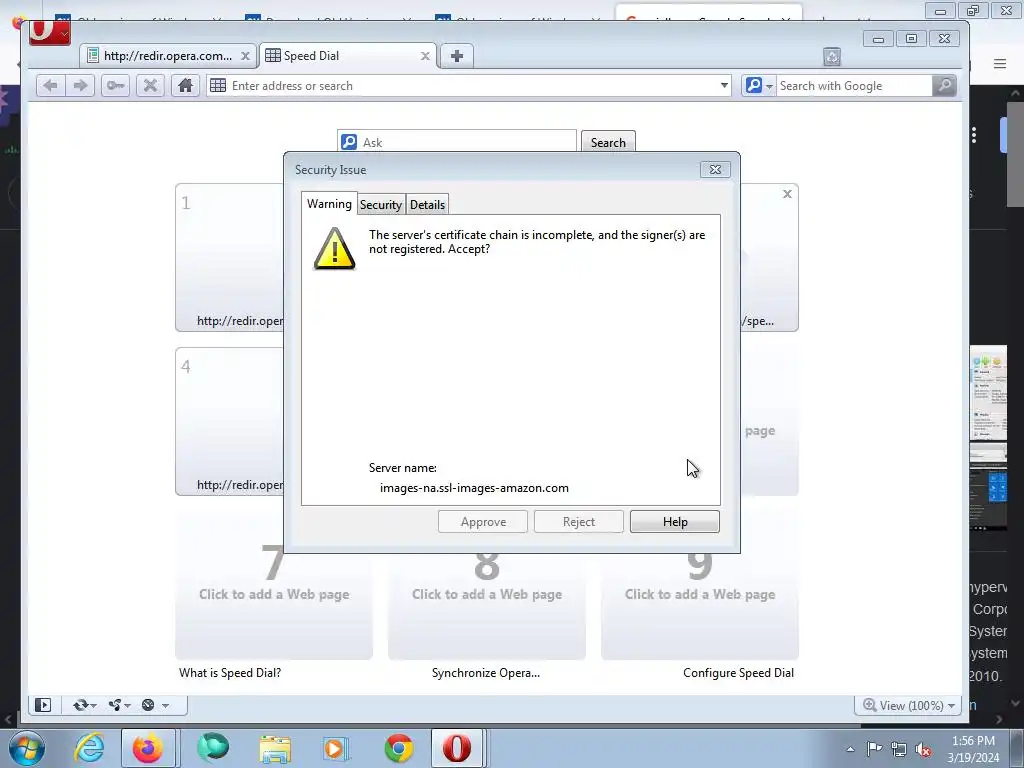This screenshot has width=1024, height=768.
Task: Open Opera Unite status bar icon
Action: [x=115, y=705]
